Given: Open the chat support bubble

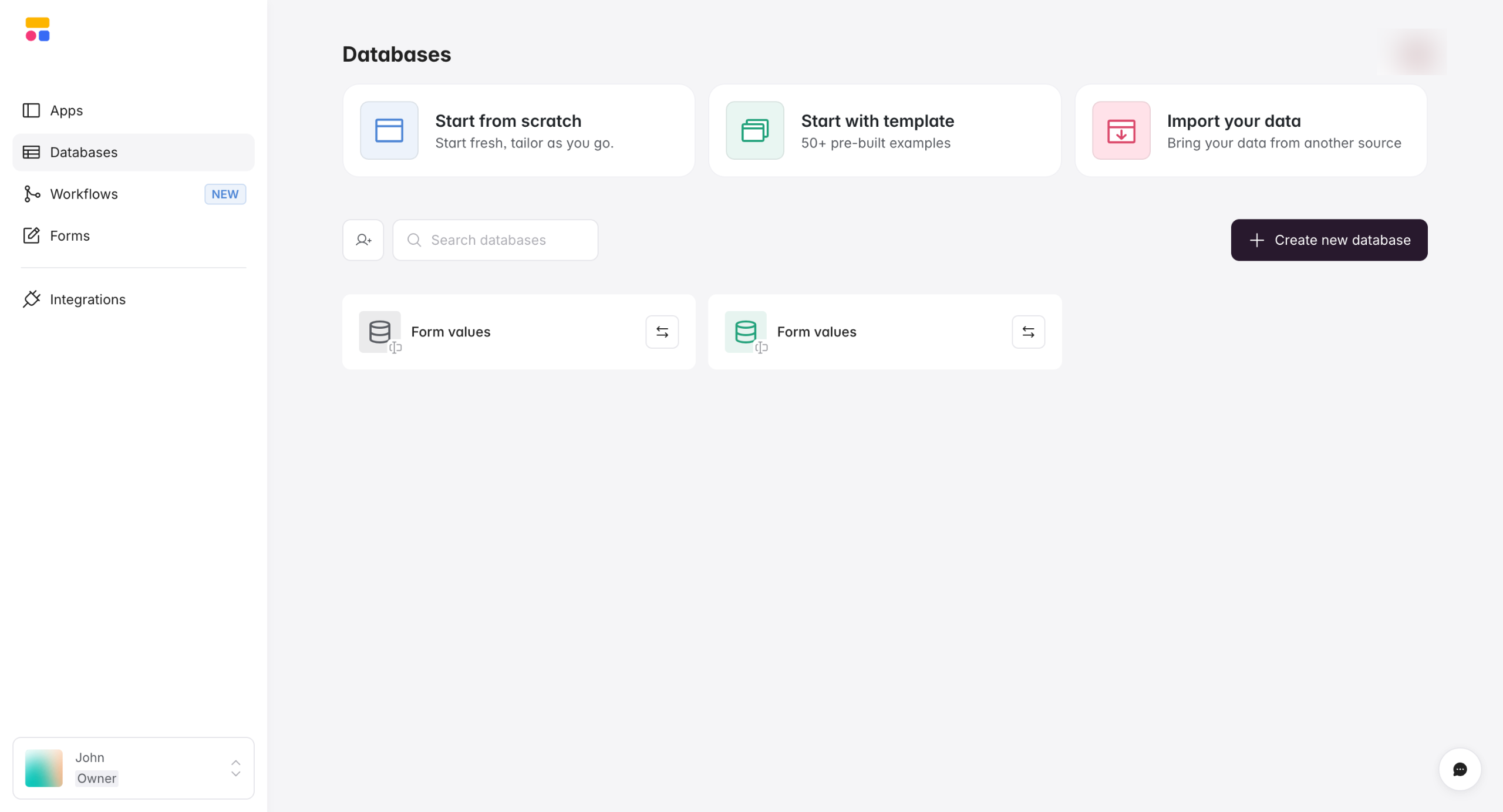Looking at the screenshot, I should pos(1460,769).
